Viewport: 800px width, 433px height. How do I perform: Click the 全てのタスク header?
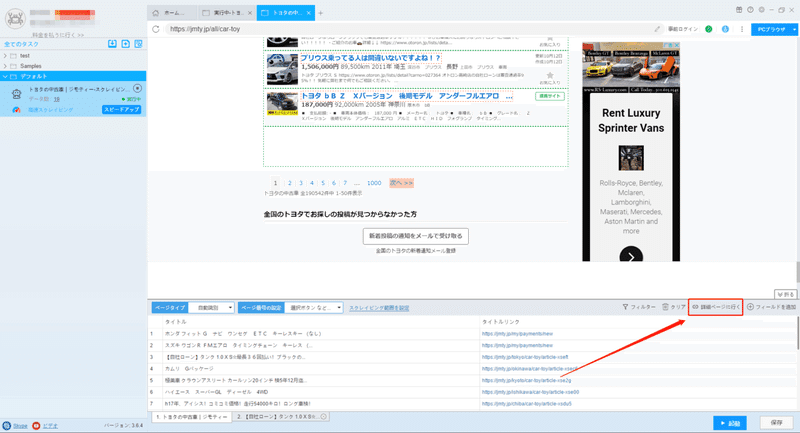pos(21,44)
